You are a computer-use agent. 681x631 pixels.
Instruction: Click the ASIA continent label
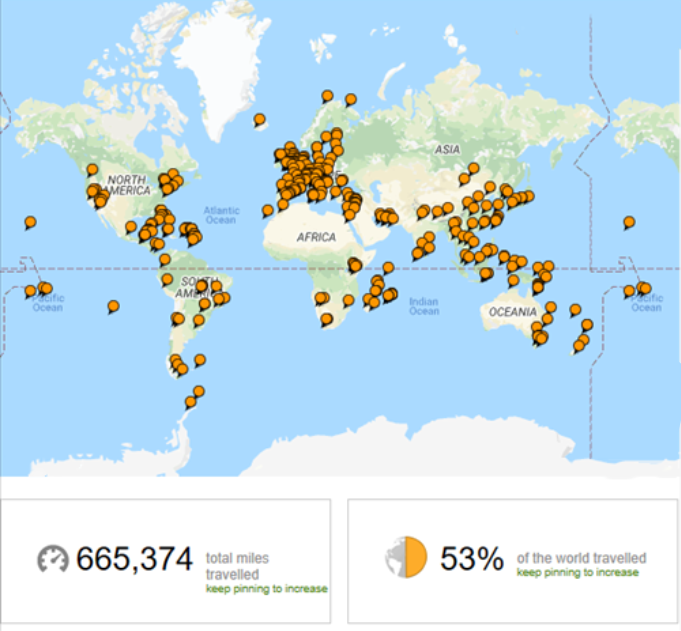[x=446, y=149]
